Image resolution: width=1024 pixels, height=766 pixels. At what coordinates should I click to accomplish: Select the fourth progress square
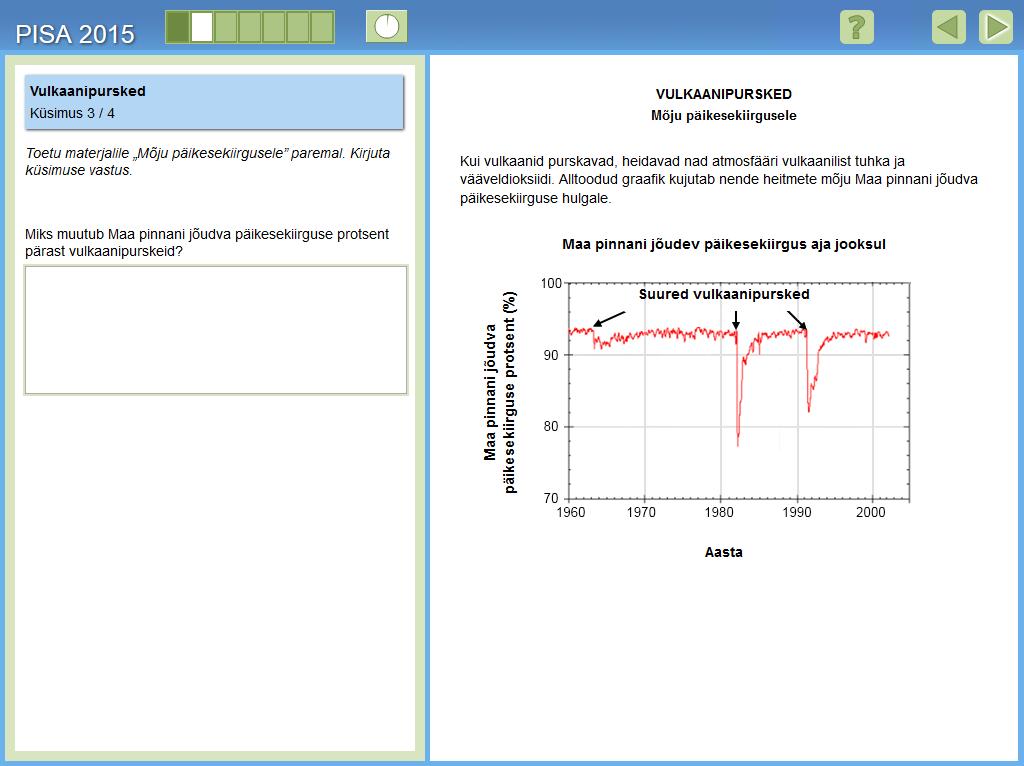point(250,27)
